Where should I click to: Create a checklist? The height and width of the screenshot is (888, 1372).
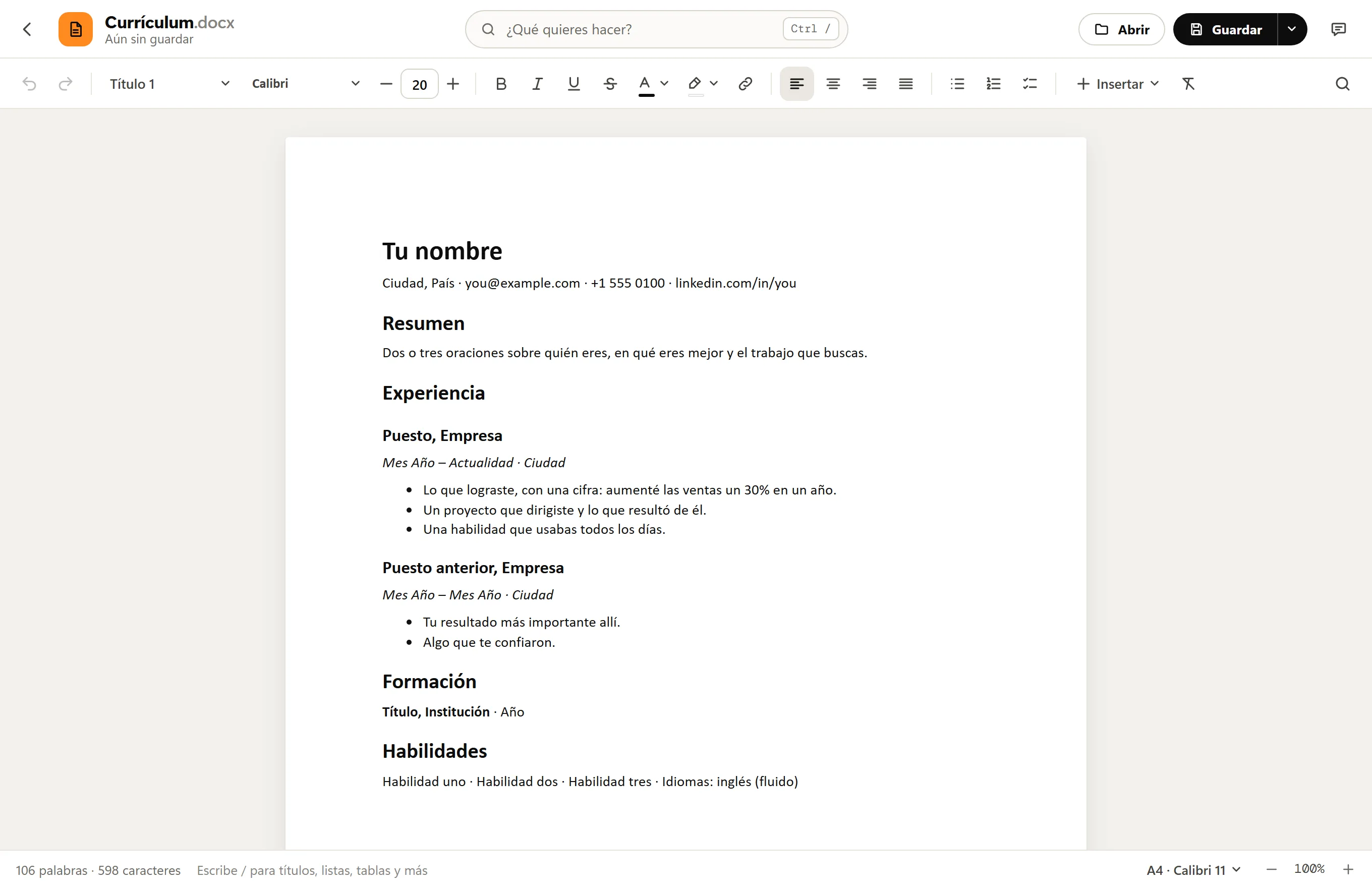1030,84
